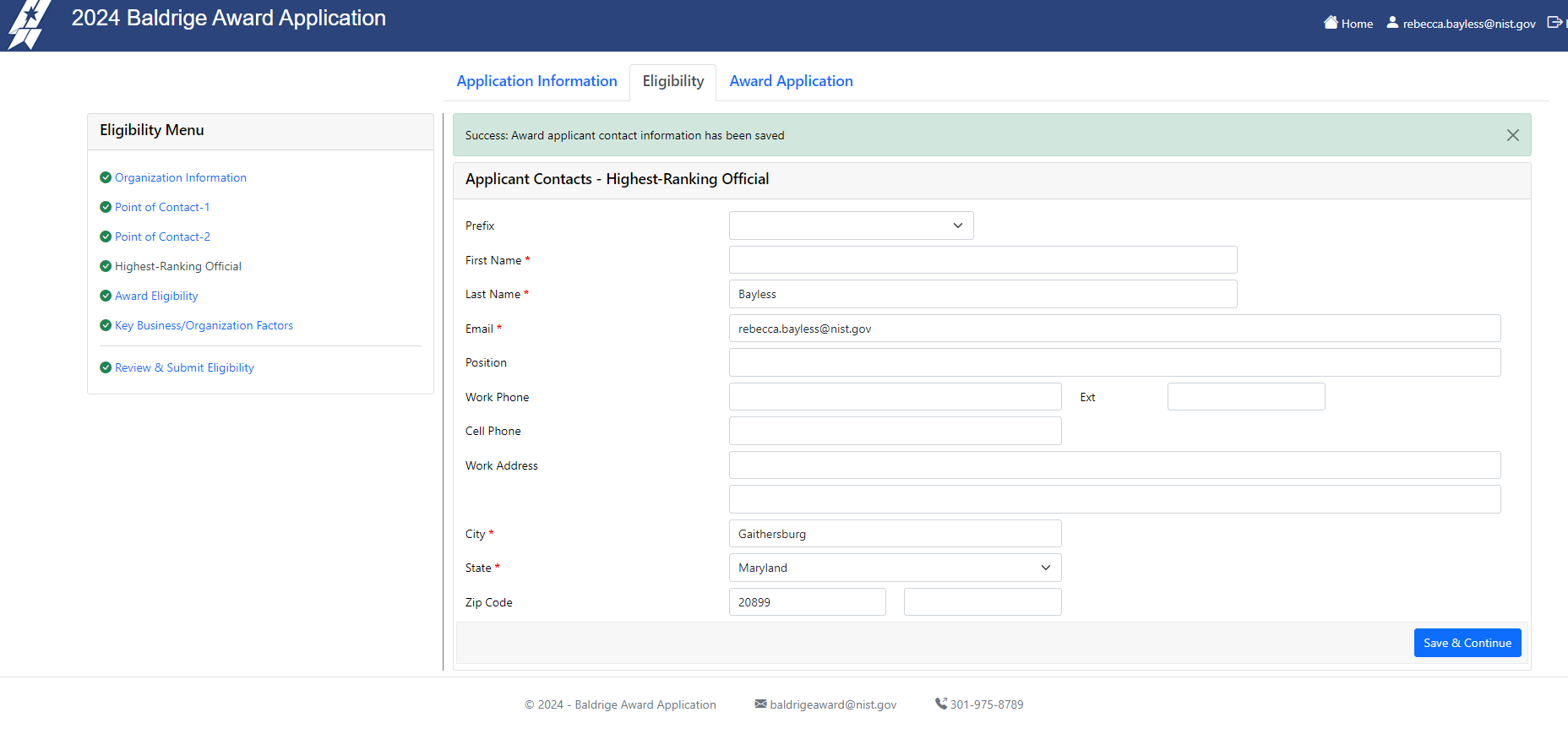Viewport: 1568px width, 734px height.
Task: Click the Ext input field
Action: pos(1245,397)
